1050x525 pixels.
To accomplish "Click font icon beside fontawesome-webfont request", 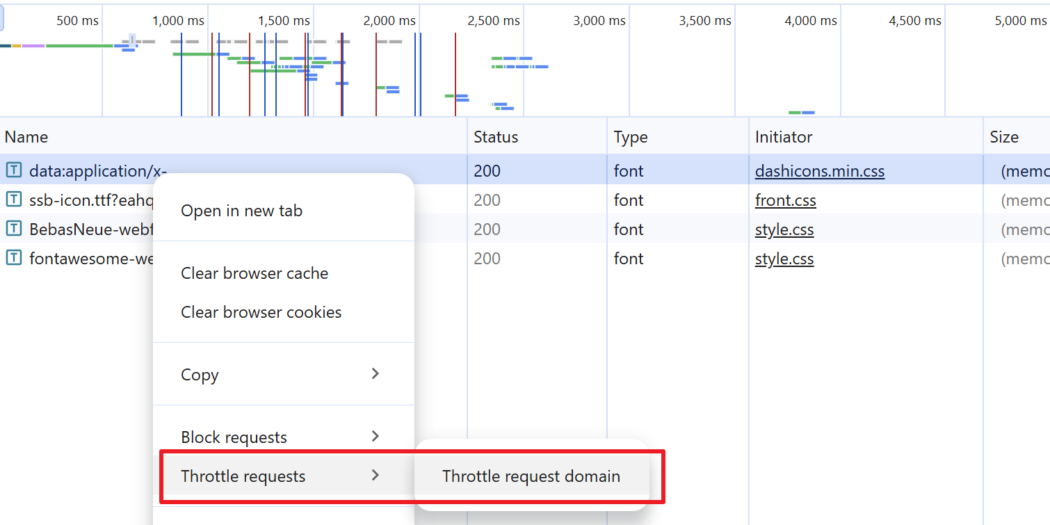I will click(14, 258).
